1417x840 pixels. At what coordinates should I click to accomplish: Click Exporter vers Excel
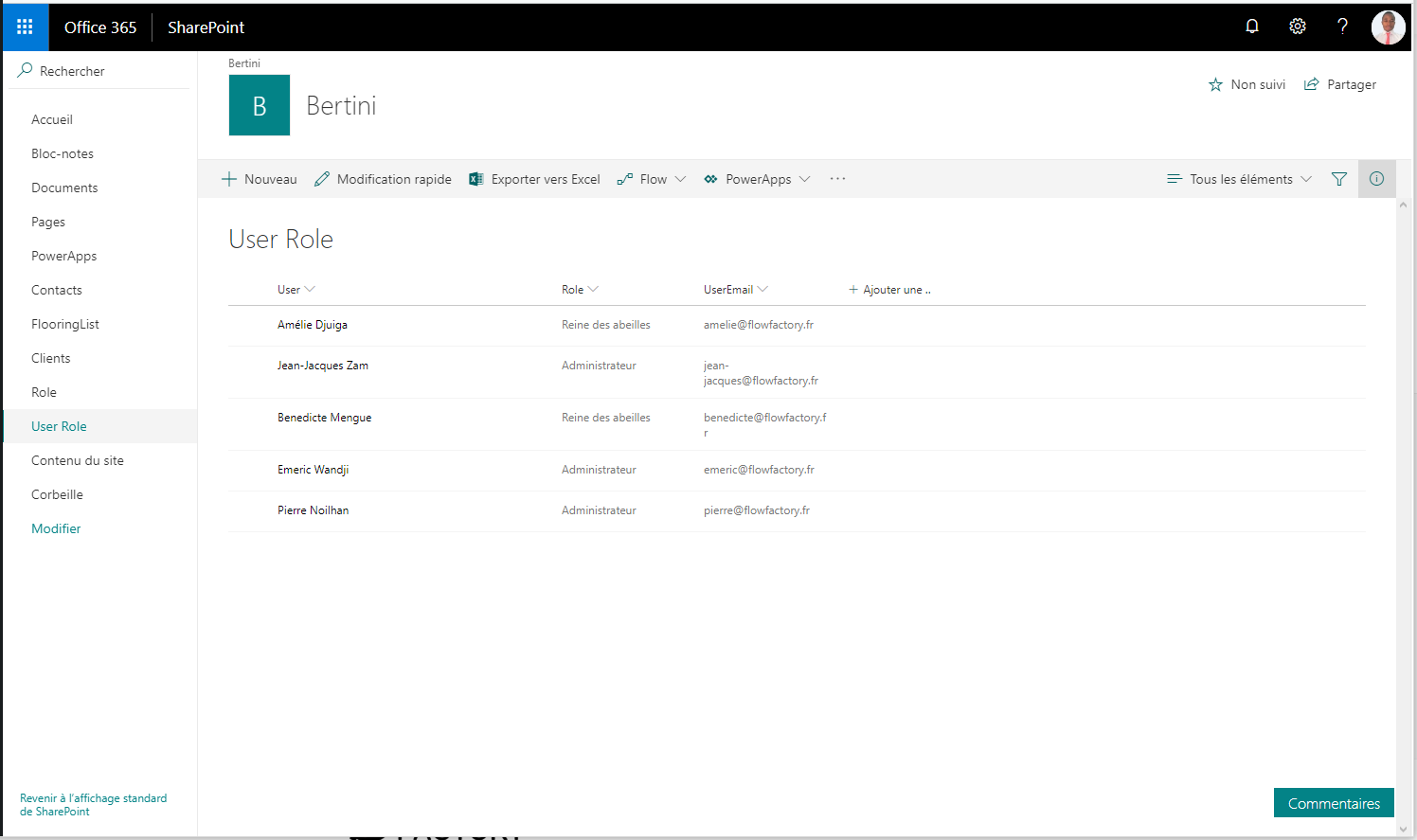pyautogui.click(x=535, y=179)
